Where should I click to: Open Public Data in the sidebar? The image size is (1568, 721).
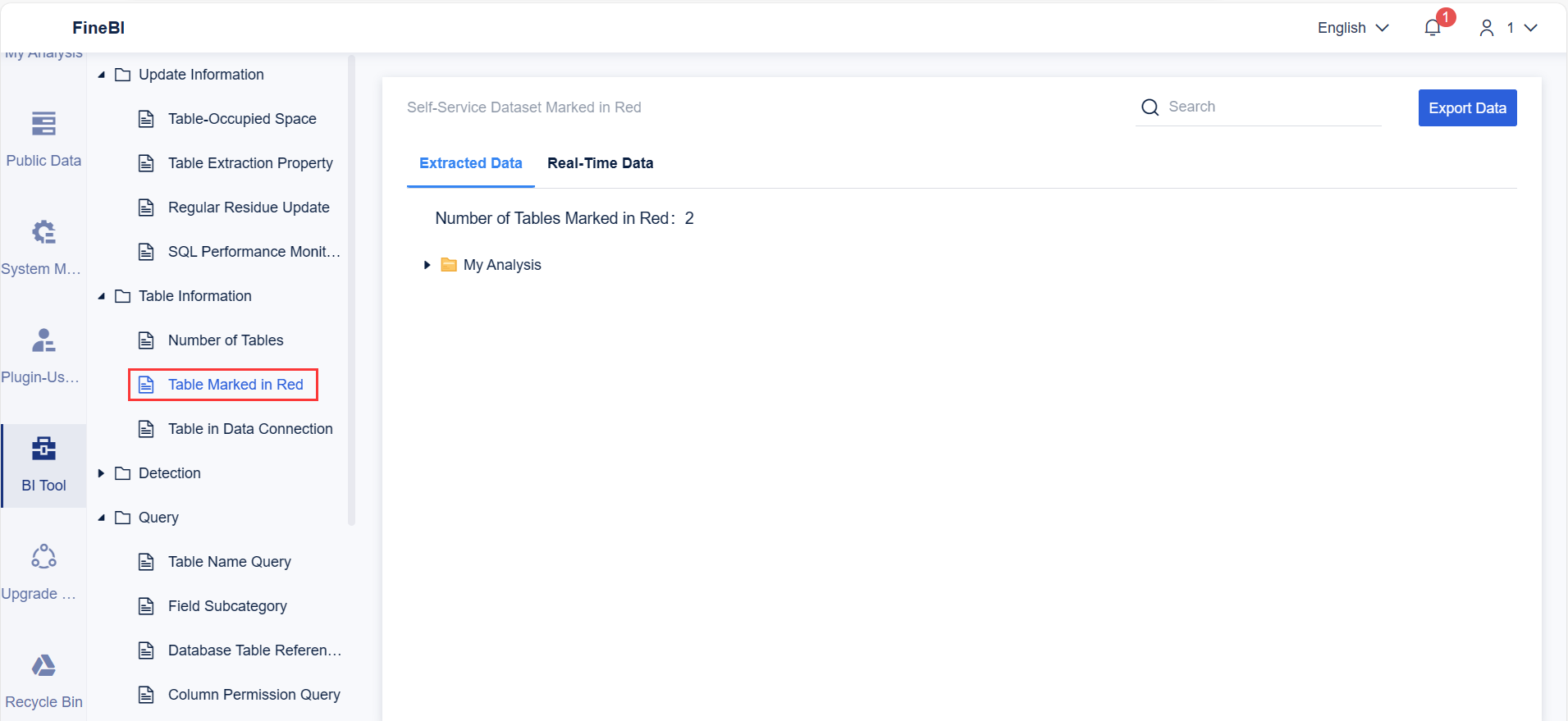[x=43, y=139]
